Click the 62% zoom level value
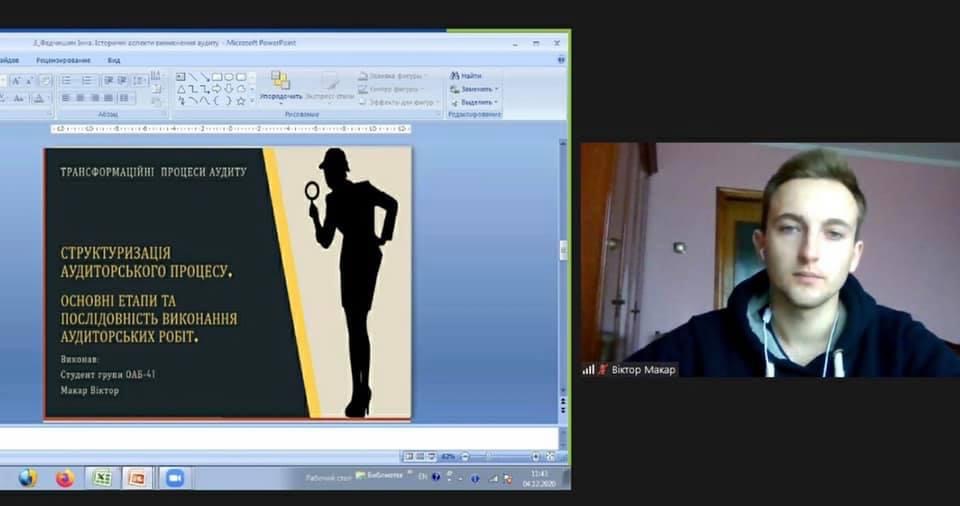The height and width of the screenshot is (506, 960). (x=448, y=457)
